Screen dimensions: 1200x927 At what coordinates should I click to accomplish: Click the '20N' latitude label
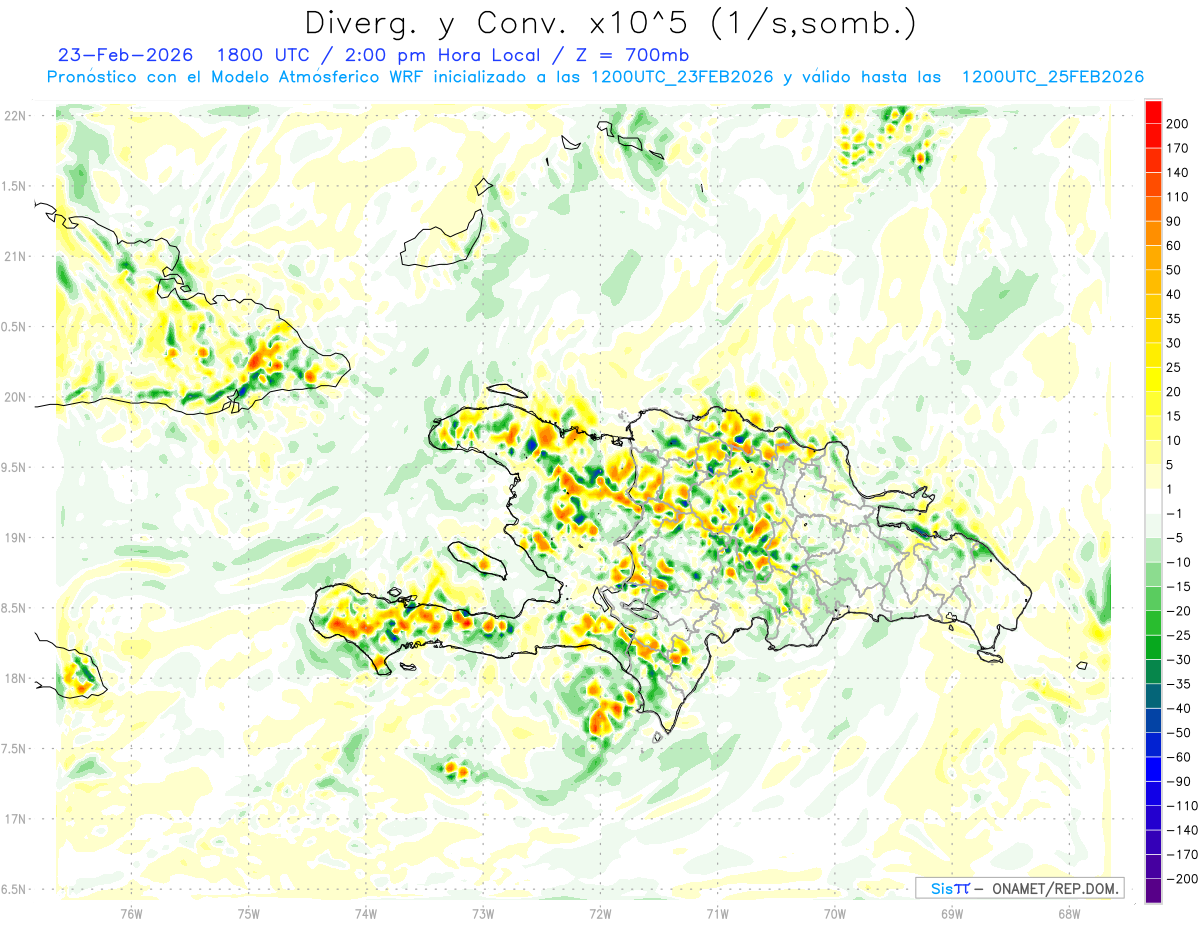pyautogui.click(x=15, y=397)
